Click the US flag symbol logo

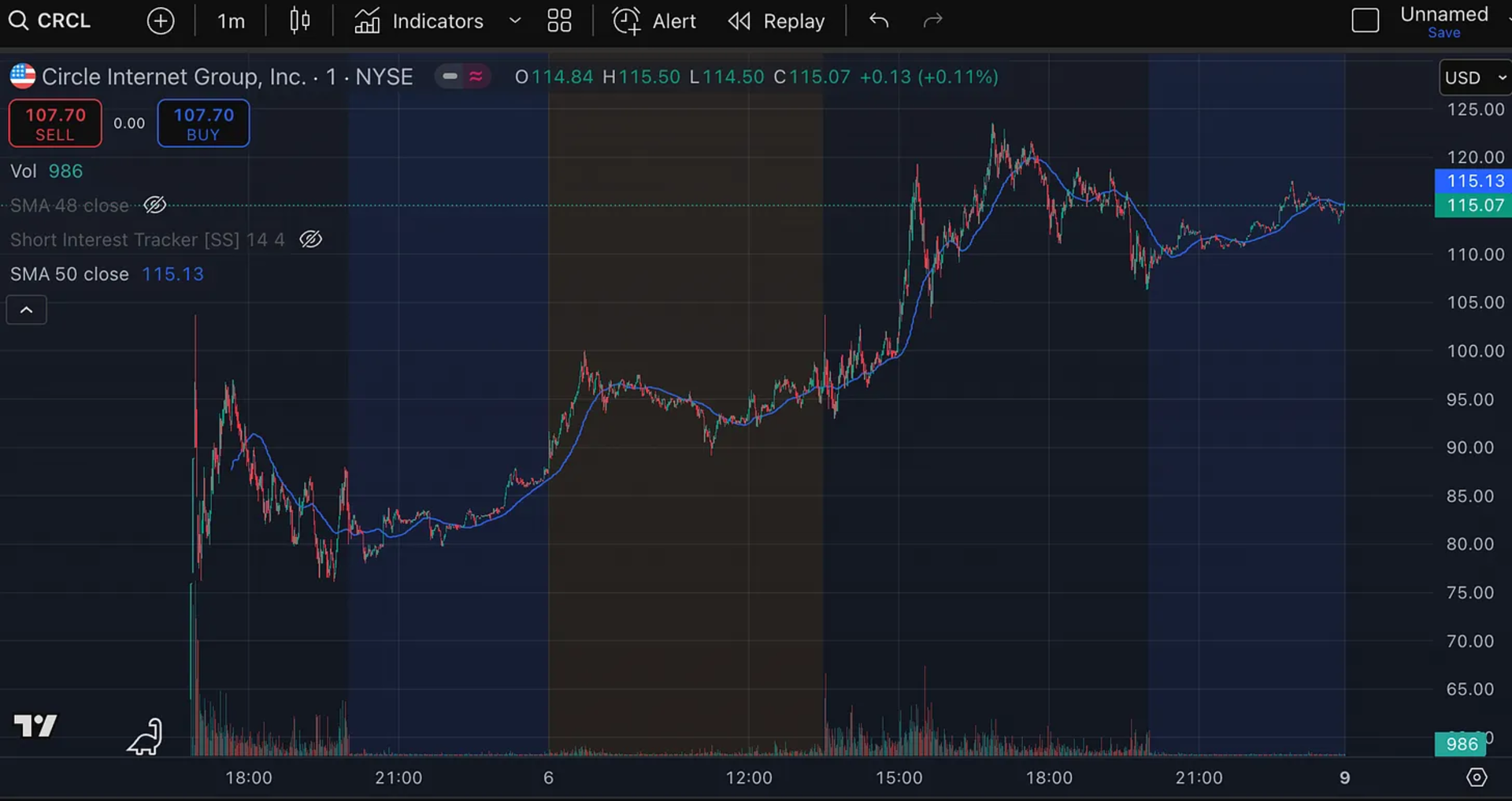coord(23,76)
